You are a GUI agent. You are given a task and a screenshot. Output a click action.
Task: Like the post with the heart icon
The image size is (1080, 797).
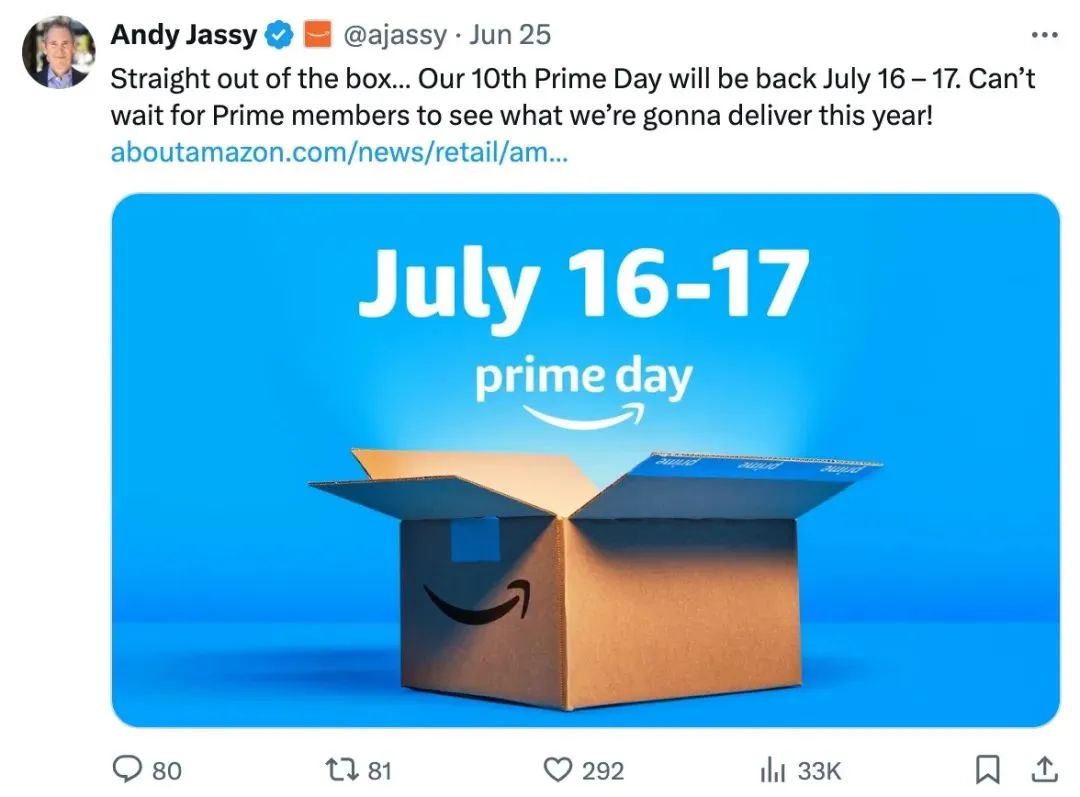(x=558, y=769)
